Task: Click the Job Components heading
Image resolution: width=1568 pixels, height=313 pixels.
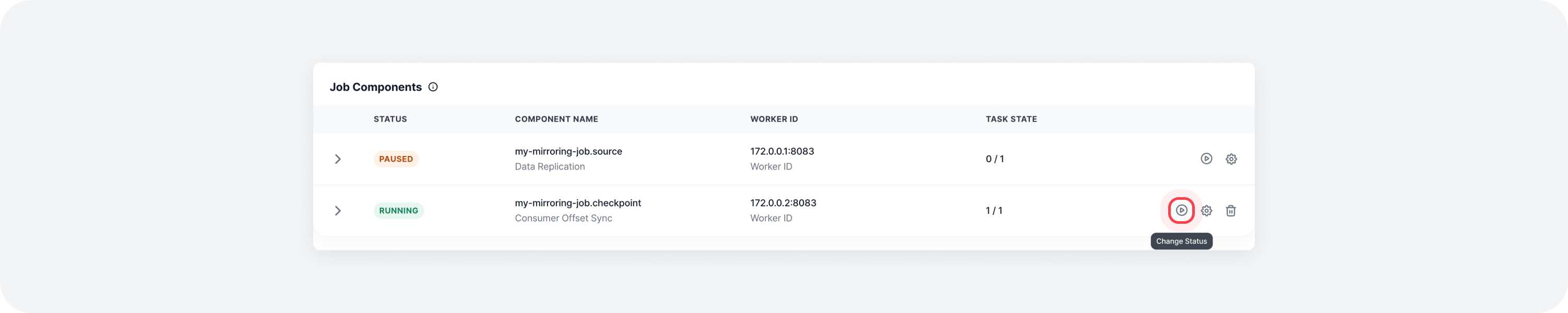Action: pos(376,87)
